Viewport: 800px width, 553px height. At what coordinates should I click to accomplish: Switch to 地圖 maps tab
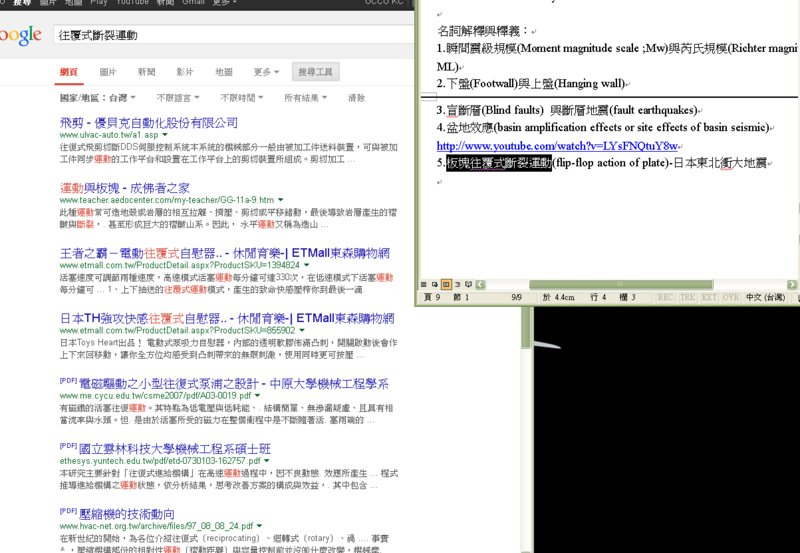click(x=223, y=72)
